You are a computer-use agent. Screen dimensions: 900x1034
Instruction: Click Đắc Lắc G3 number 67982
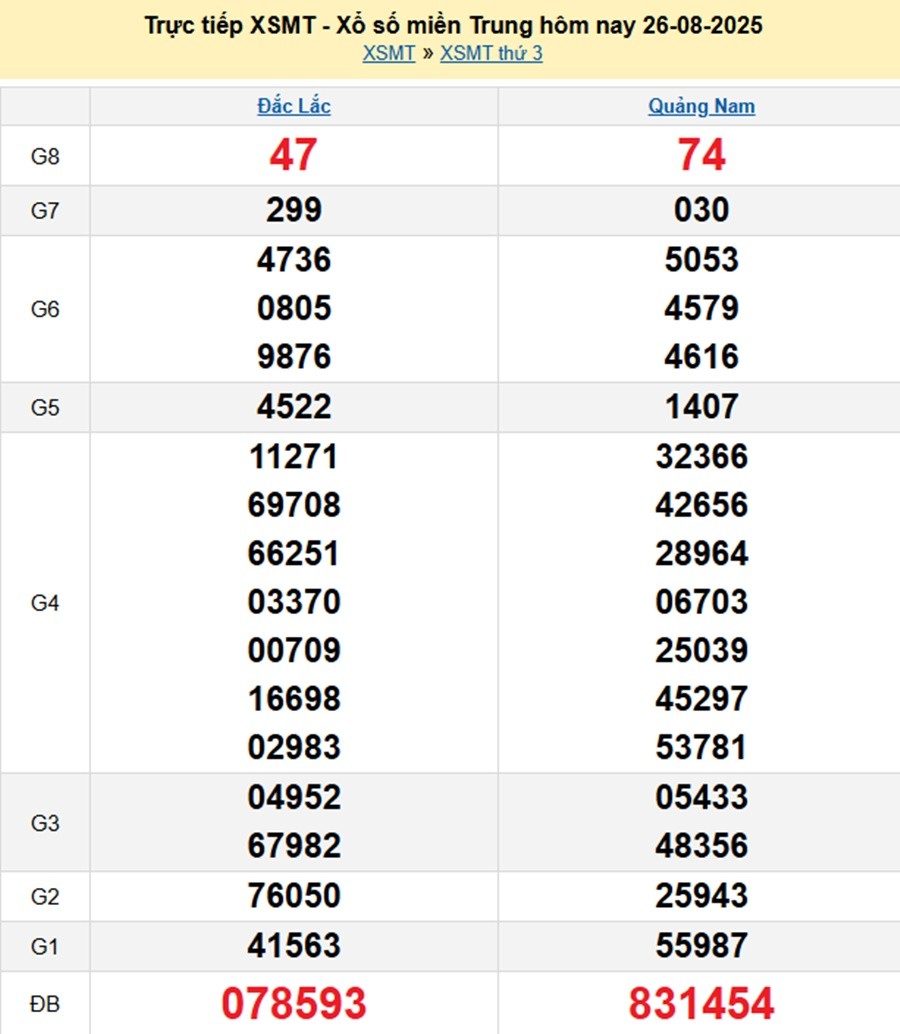coord(294,846)
